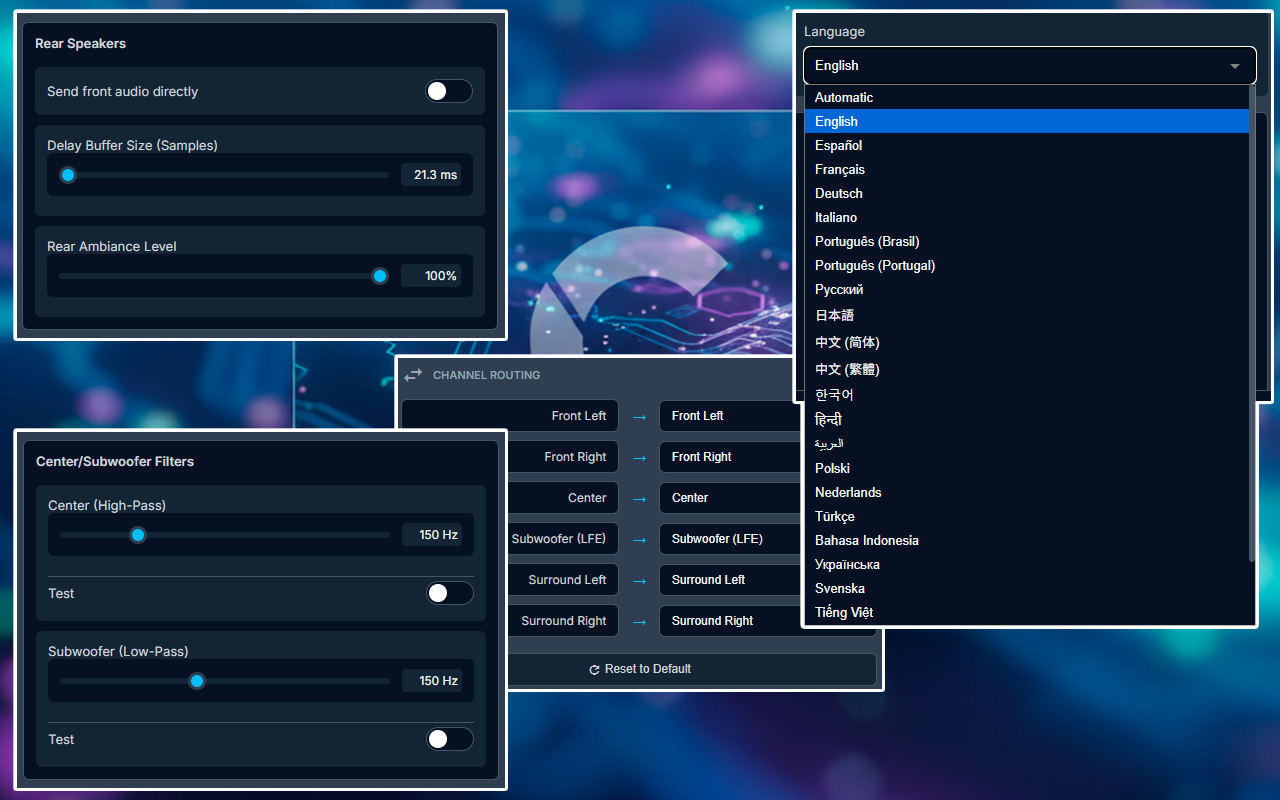The height and width of the screenshot is (800, 1280).
Task: Click the Rear Ambiance Level slider handle
Action: [380, 276]
